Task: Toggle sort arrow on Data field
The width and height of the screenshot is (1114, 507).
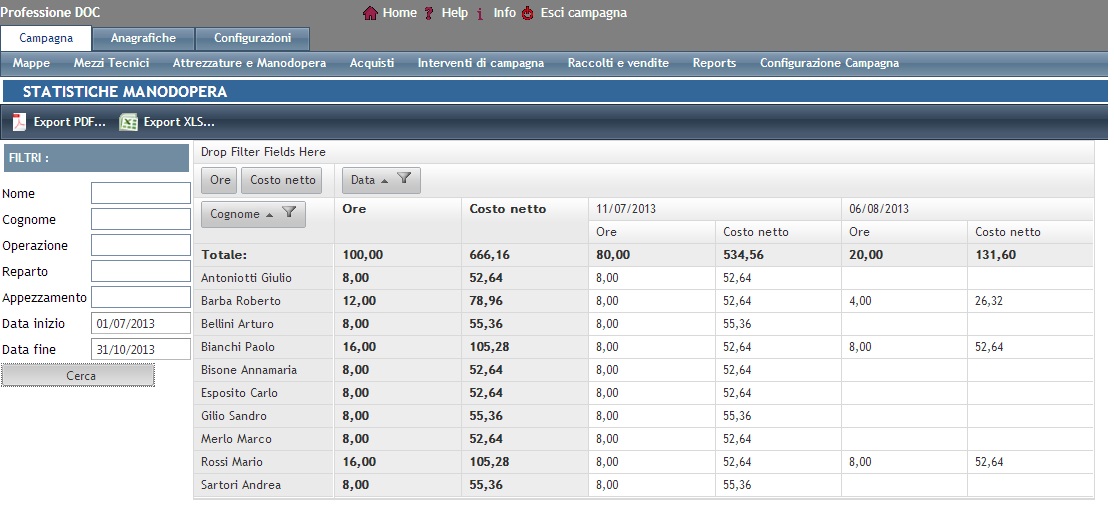Action: 385,180
